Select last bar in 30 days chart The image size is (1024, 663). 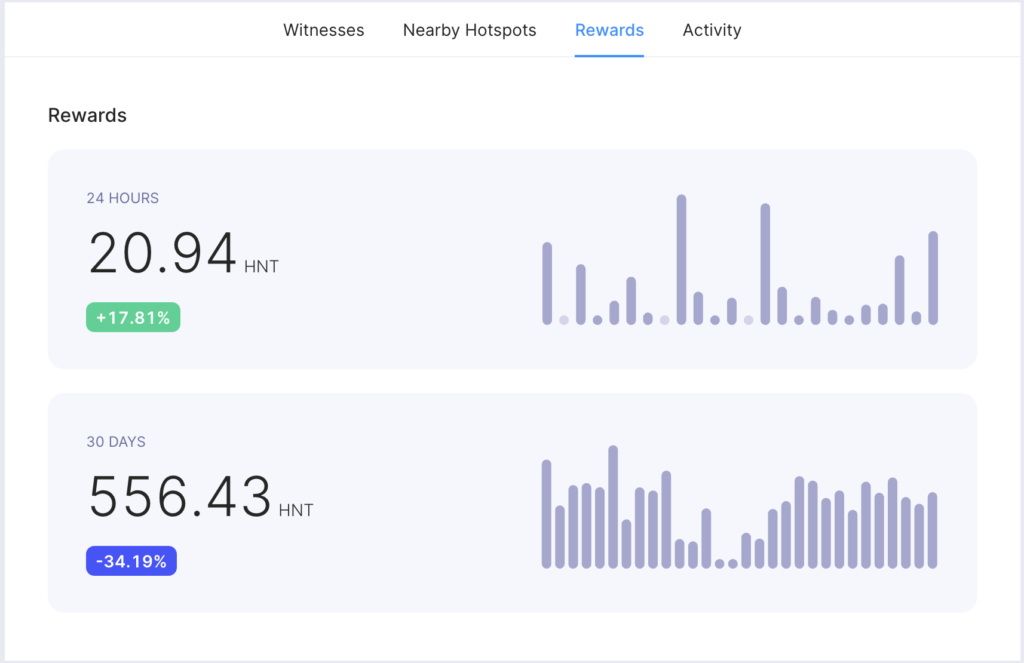(x=932, y=530)
